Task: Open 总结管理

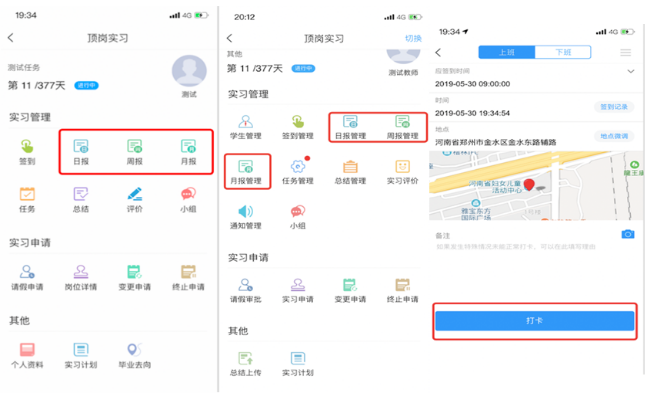Action: 350,172
